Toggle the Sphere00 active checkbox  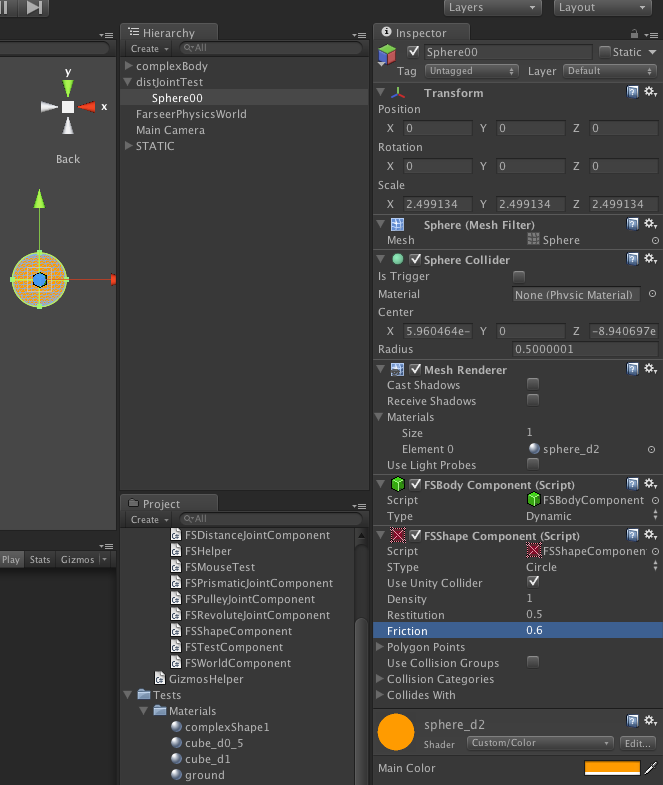[x=413, y=52]
